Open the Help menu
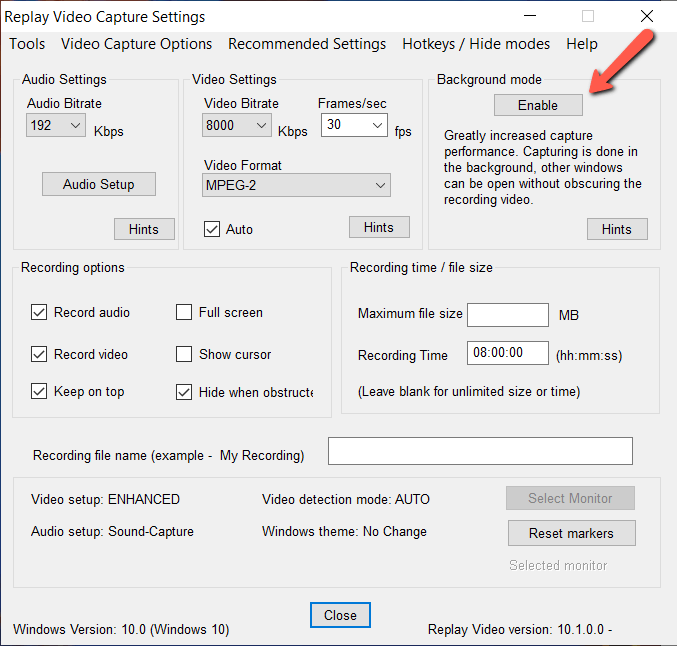The width and height of the screenshot is (677, 646). (582, 44)
